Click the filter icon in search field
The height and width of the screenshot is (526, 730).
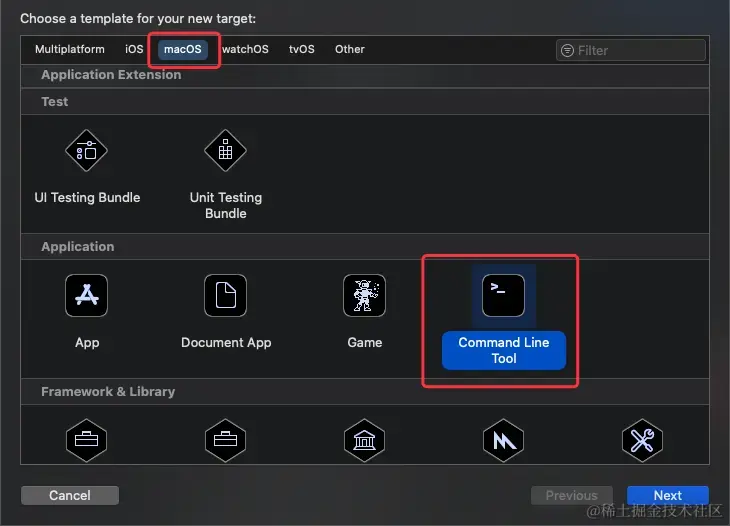pos(567,50)
